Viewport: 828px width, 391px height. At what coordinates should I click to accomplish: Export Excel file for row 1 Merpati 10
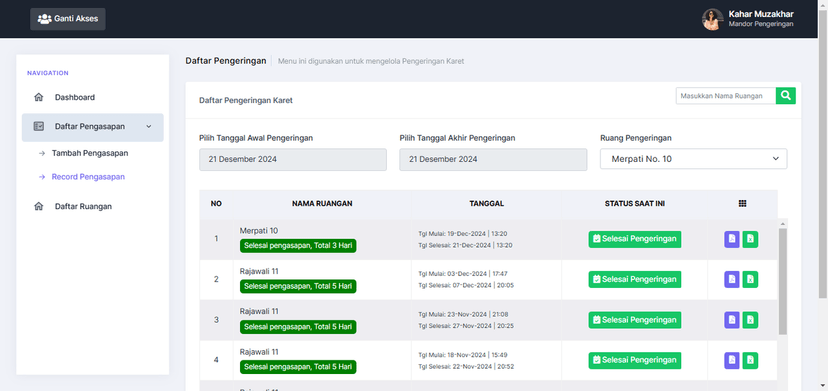coord(750,239)
